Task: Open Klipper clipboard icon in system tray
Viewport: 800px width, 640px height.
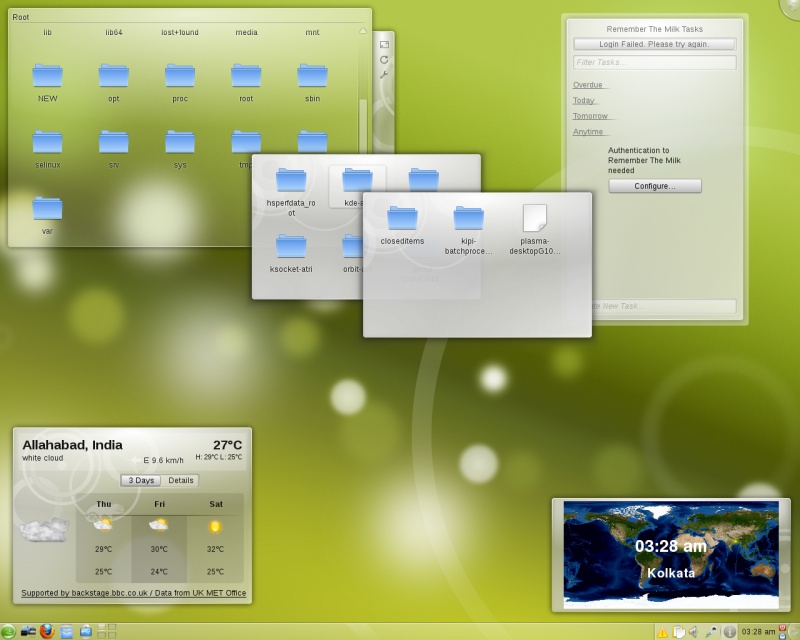Action: tap(680, 631)
